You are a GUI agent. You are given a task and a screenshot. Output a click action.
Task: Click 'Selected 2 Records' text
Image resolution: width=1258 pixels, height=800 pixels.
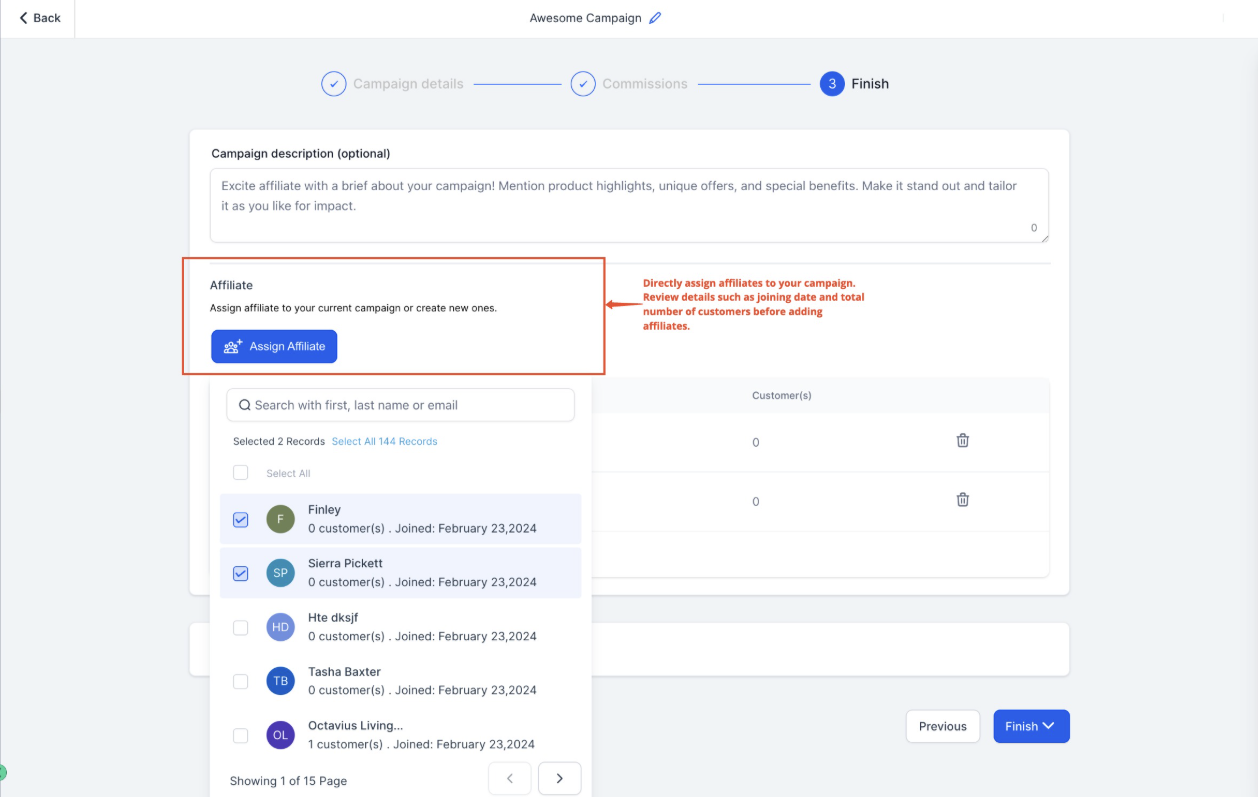coord(279,441)
